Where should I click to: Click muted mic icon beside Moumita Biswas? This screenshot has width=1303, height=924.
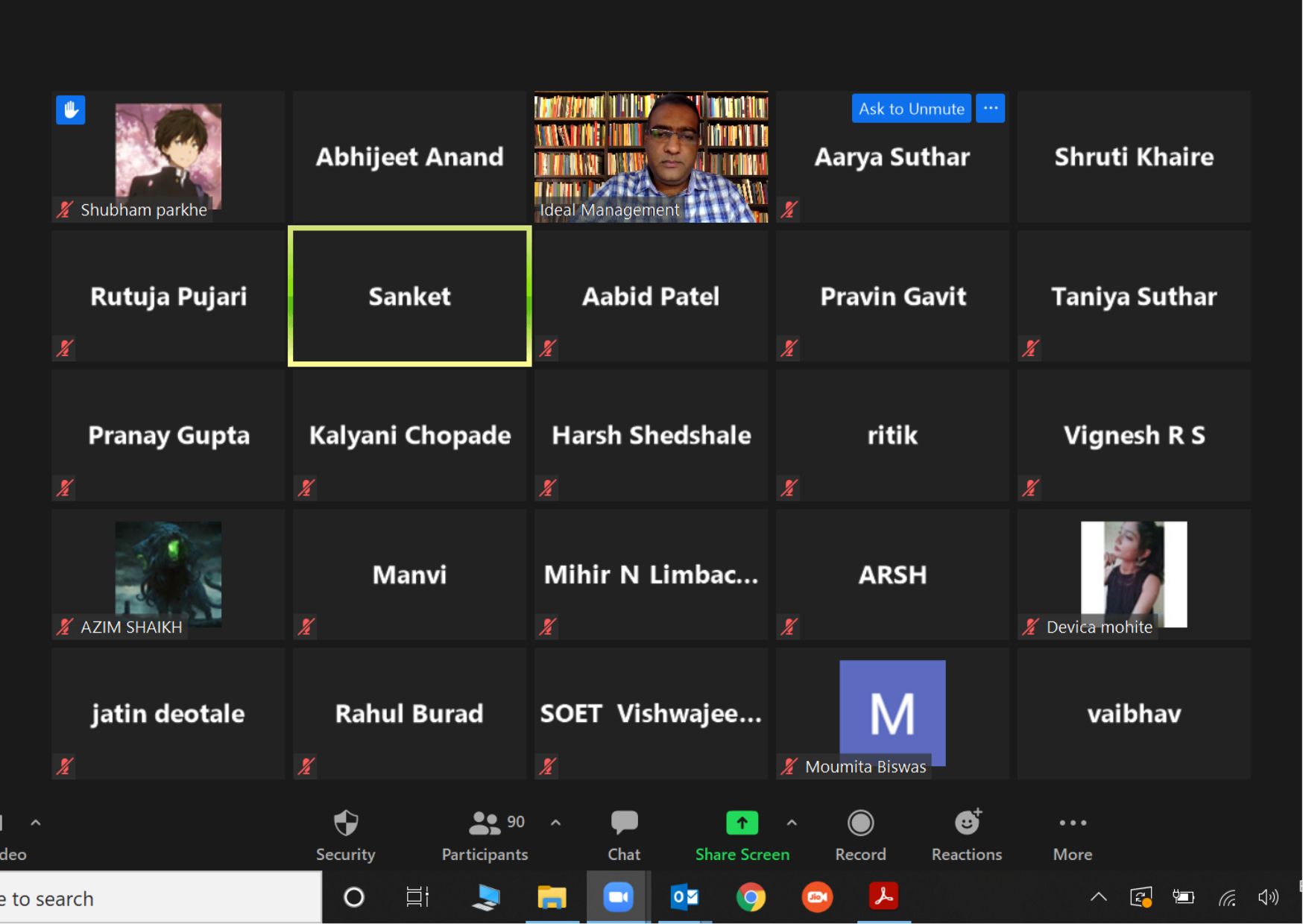tap(789, 766)
